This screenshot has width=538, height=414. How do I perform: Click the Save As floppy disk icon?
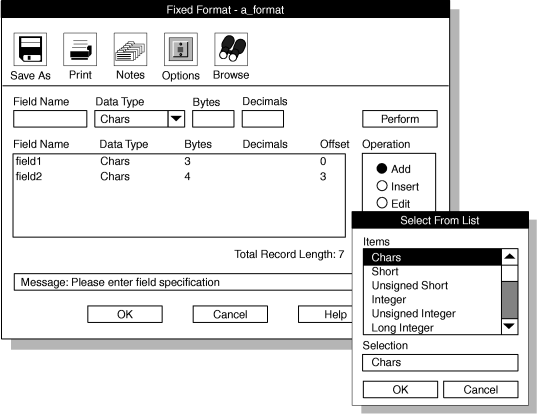[30, 49]
